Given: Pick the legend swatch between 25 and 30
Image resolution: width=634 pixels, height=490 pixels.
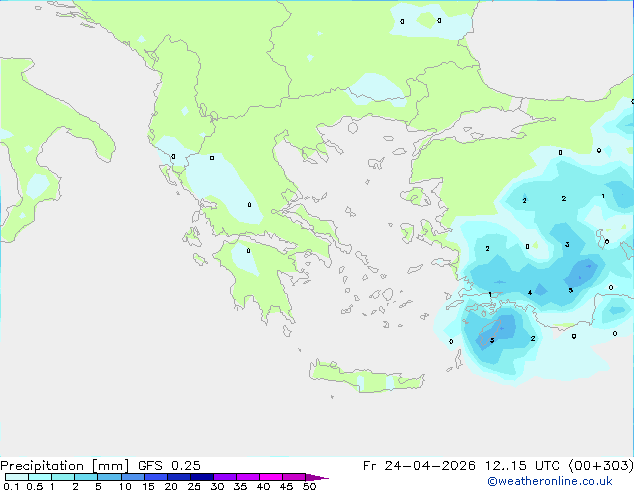Looking at the screenshot, I should point(202,477).
